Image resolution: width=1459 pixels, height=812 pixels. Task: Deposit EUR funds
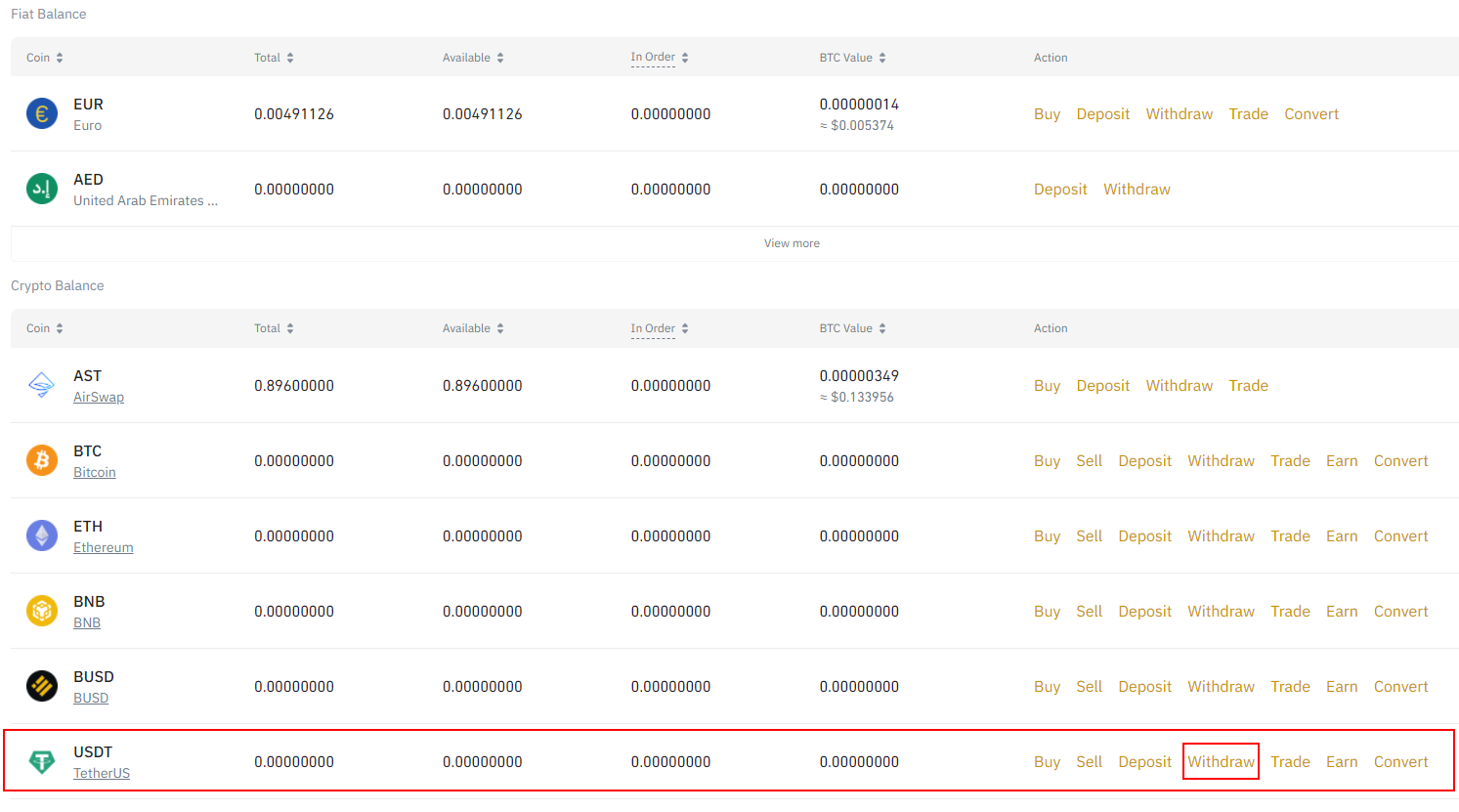tap(1103, 114)
